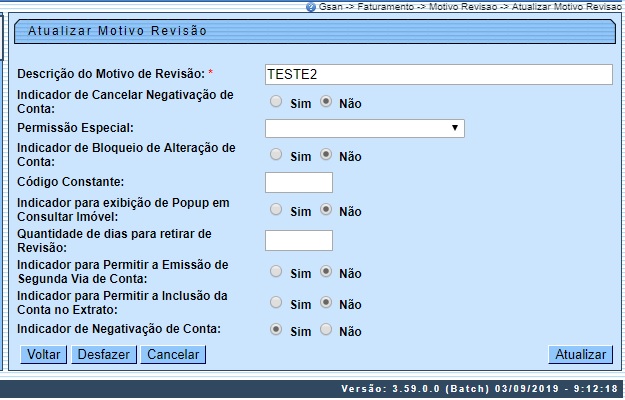
Task: Select Não for Cancelar Negativação de Conta
Action: click(326, 101)
